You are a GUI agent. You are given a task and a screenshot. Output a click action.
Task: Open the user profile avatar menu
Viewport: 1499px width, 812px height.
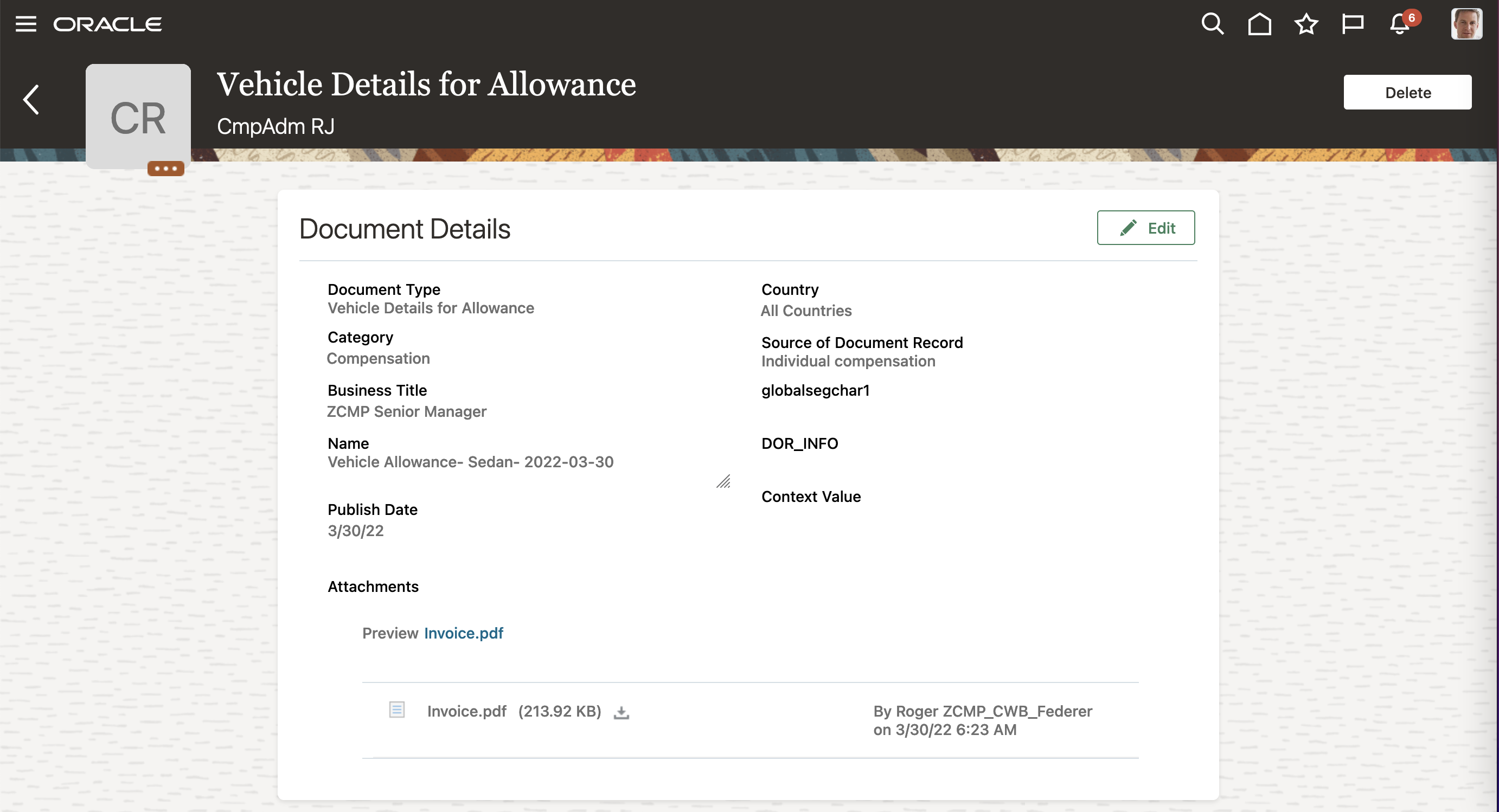click(x=1466, y=24)
